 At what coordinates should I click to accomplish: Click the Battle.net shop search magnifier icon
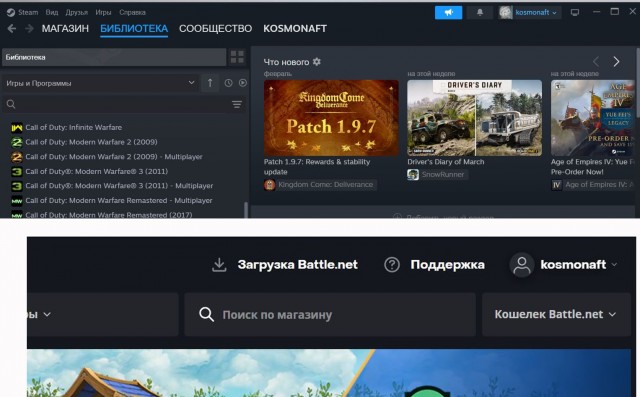pyautogui.click(x=206, y=315)
